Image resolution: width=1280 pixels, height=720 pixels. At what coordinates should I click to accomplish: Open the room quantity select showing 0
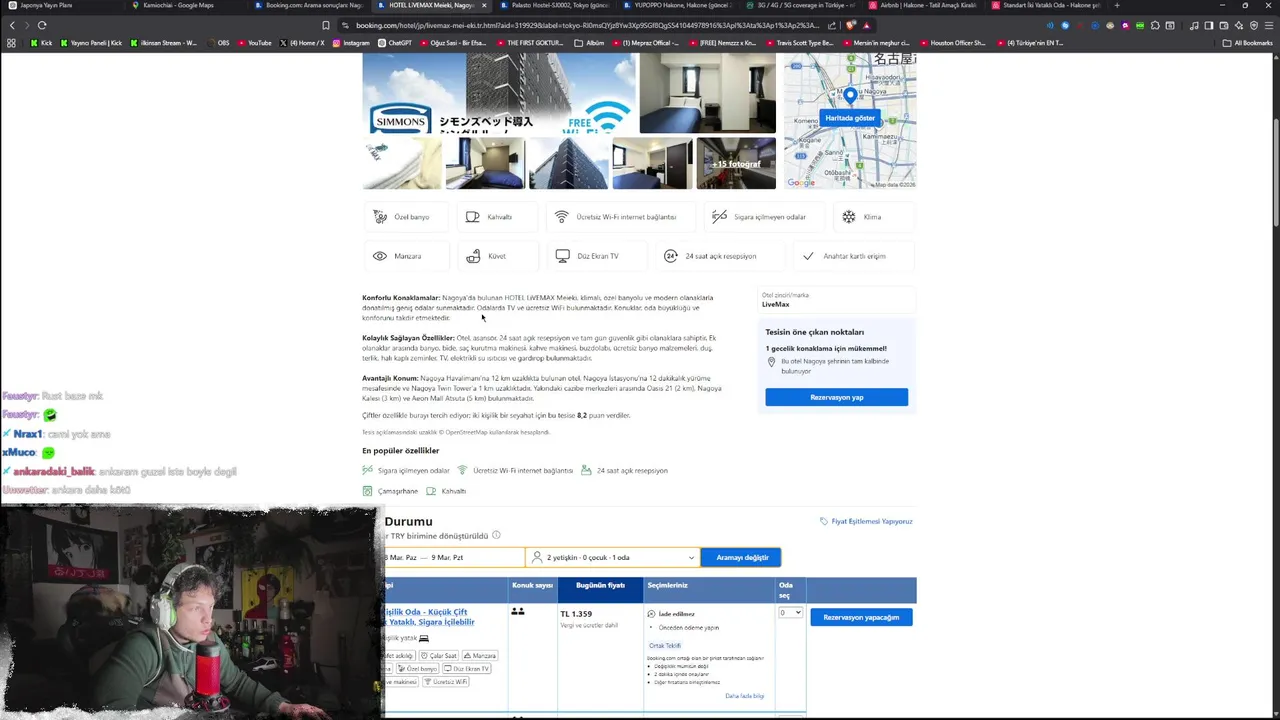[790, 612]
